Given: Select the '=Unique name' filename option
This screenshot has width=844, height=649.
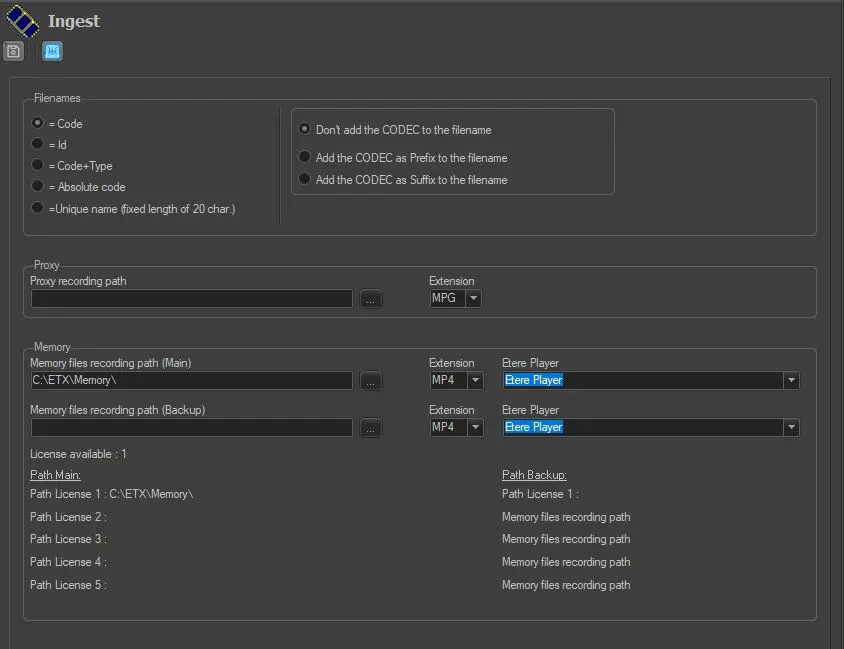Looking at the screenshot, I should pyautogui.click(x=38, y=209).
